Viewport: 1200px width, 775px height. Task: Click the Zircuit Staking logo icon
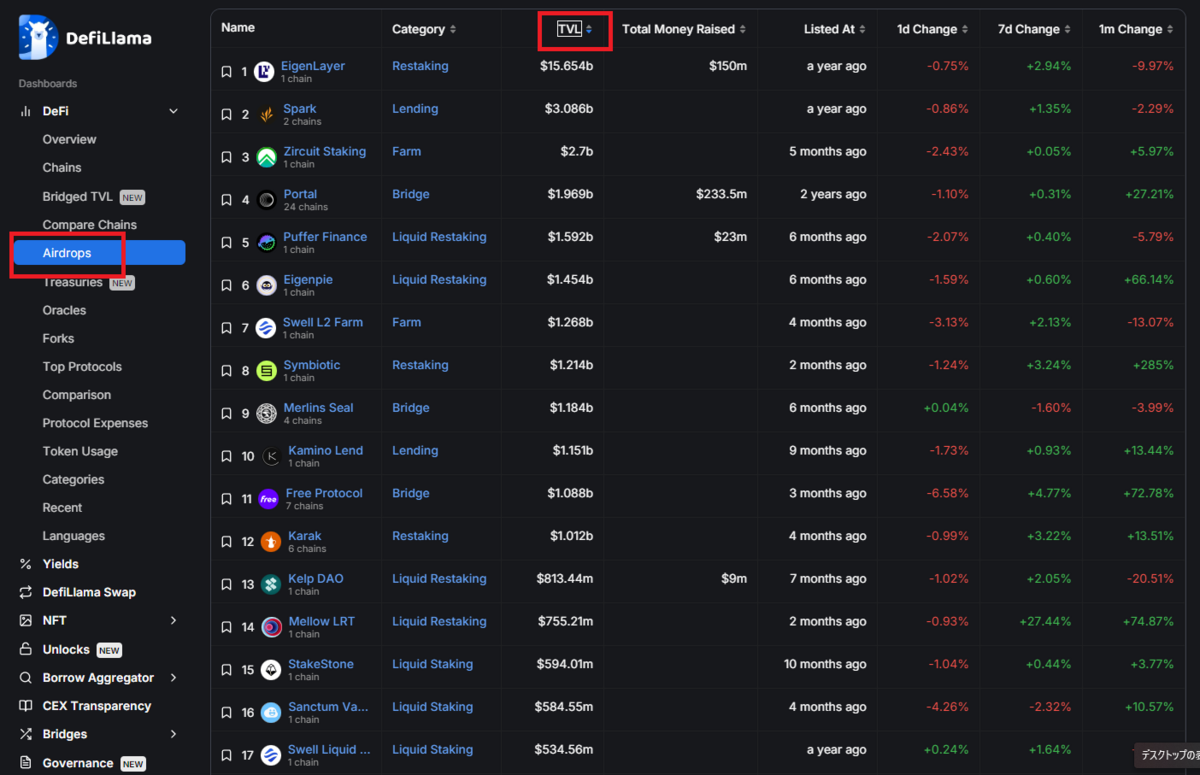[x=266, y=158]
